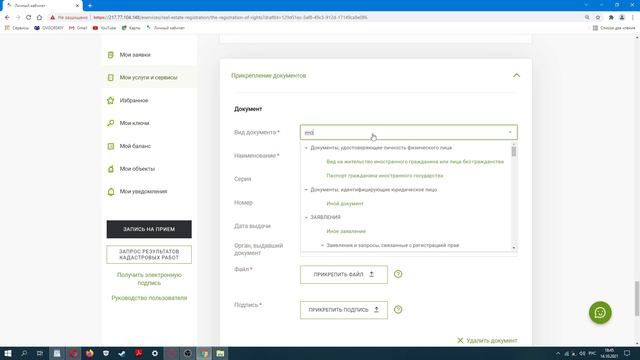Collapse the ЗАЯВЛЕНИЯ group
Image resolution: width=640 pixels, height=360 pixels.
pos(306,217)
